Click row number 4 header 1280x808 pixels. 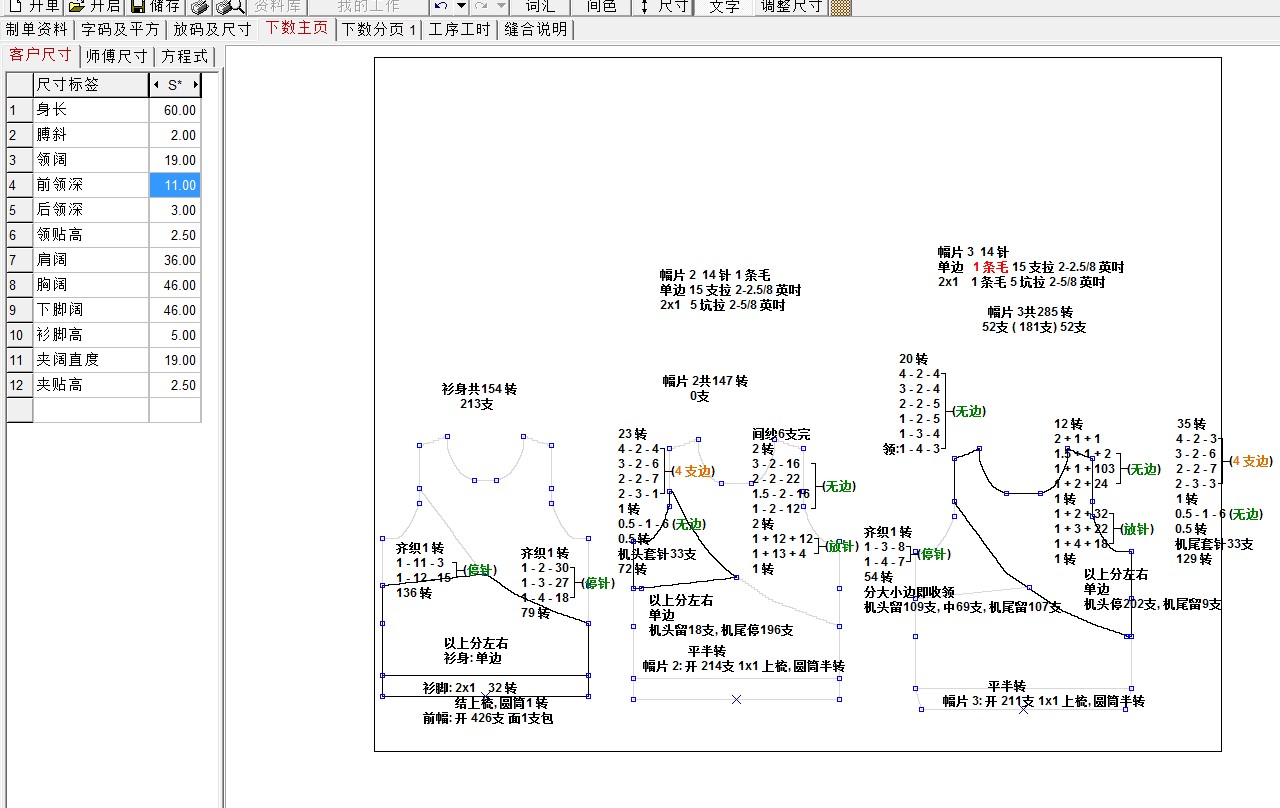19,185
